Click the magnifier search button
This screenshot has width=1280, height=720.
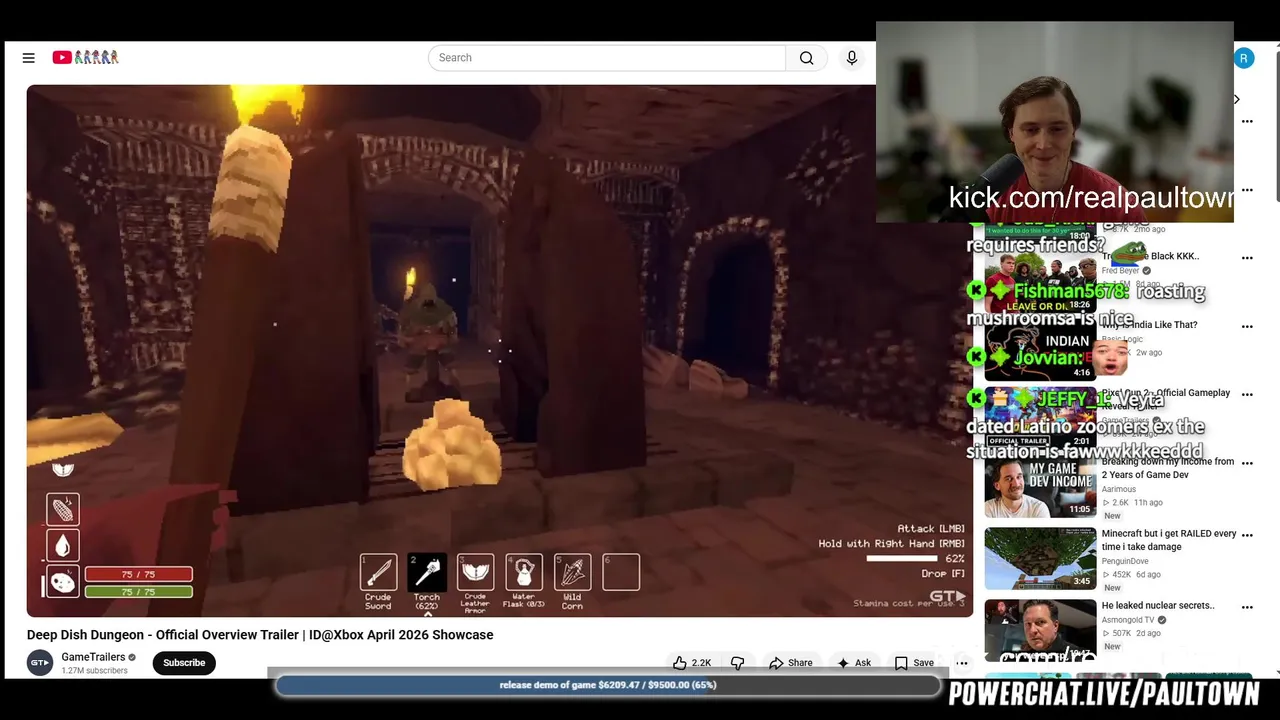[806, 58]
